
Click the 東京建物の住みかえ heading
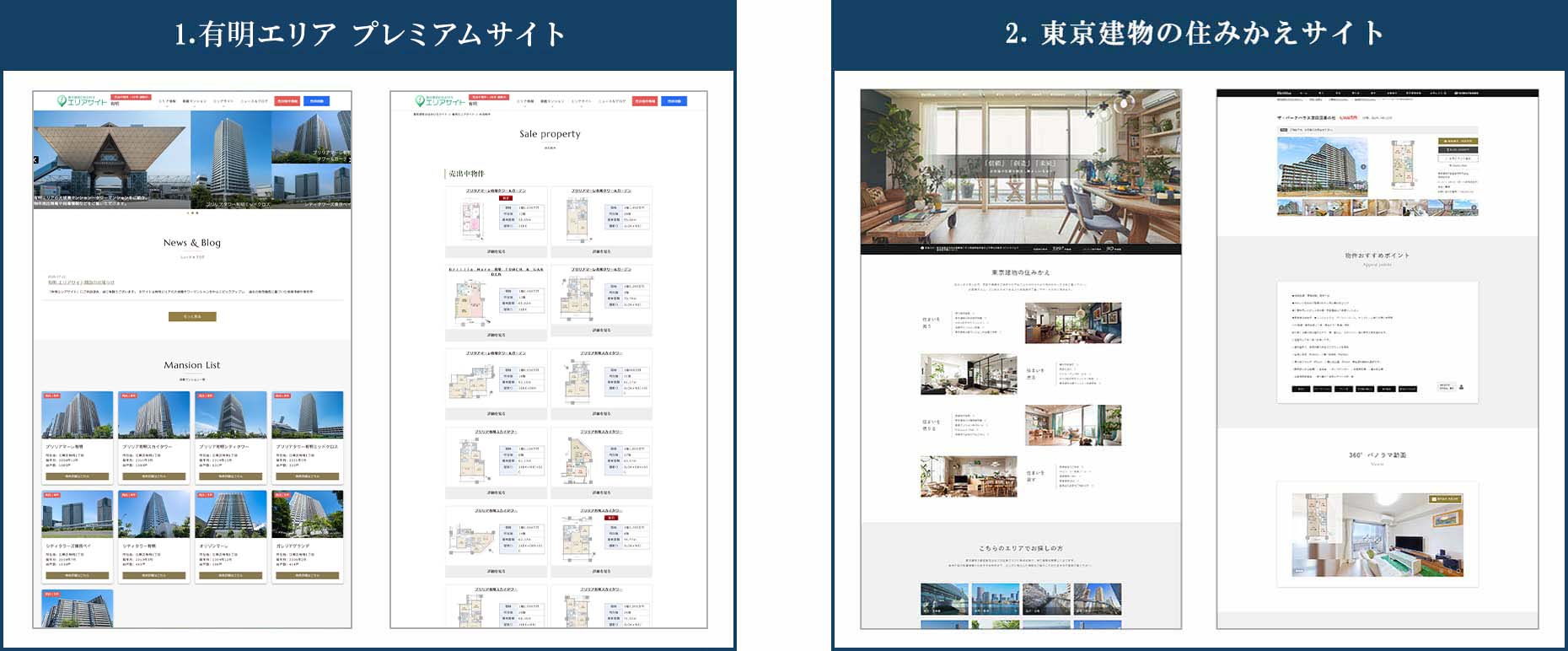1020,272
